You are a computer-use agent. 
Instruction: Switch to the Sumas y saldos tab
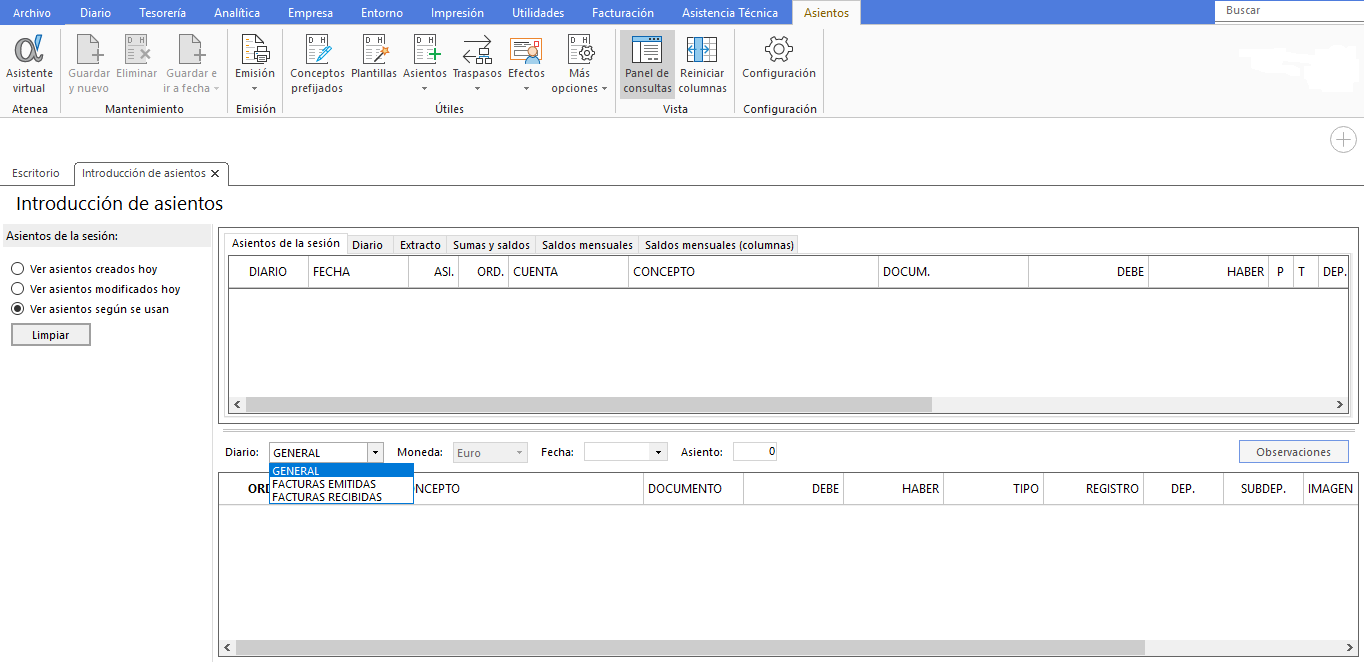(491, 245)
